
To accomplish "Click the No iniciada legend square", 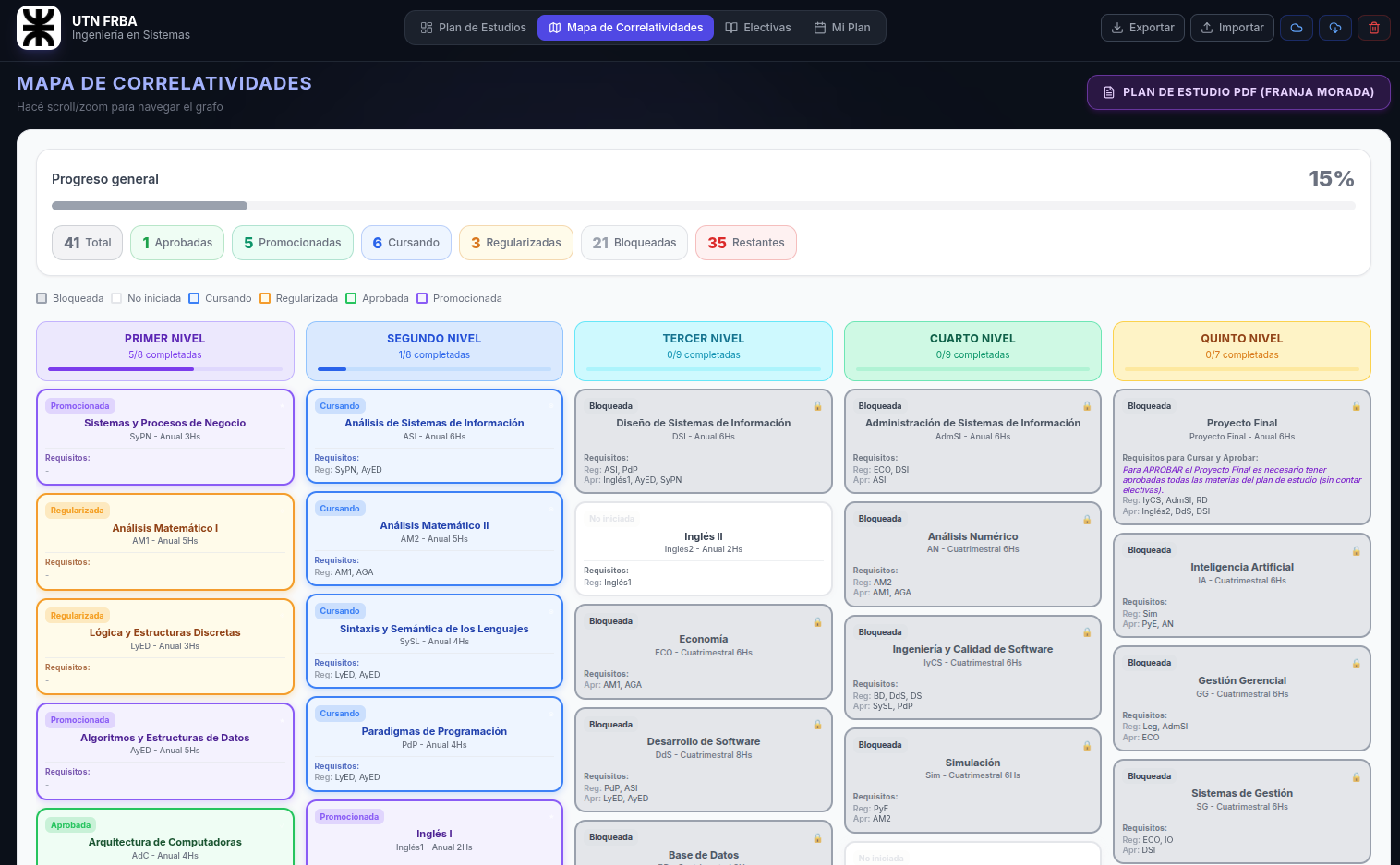I will click(116, 298).
